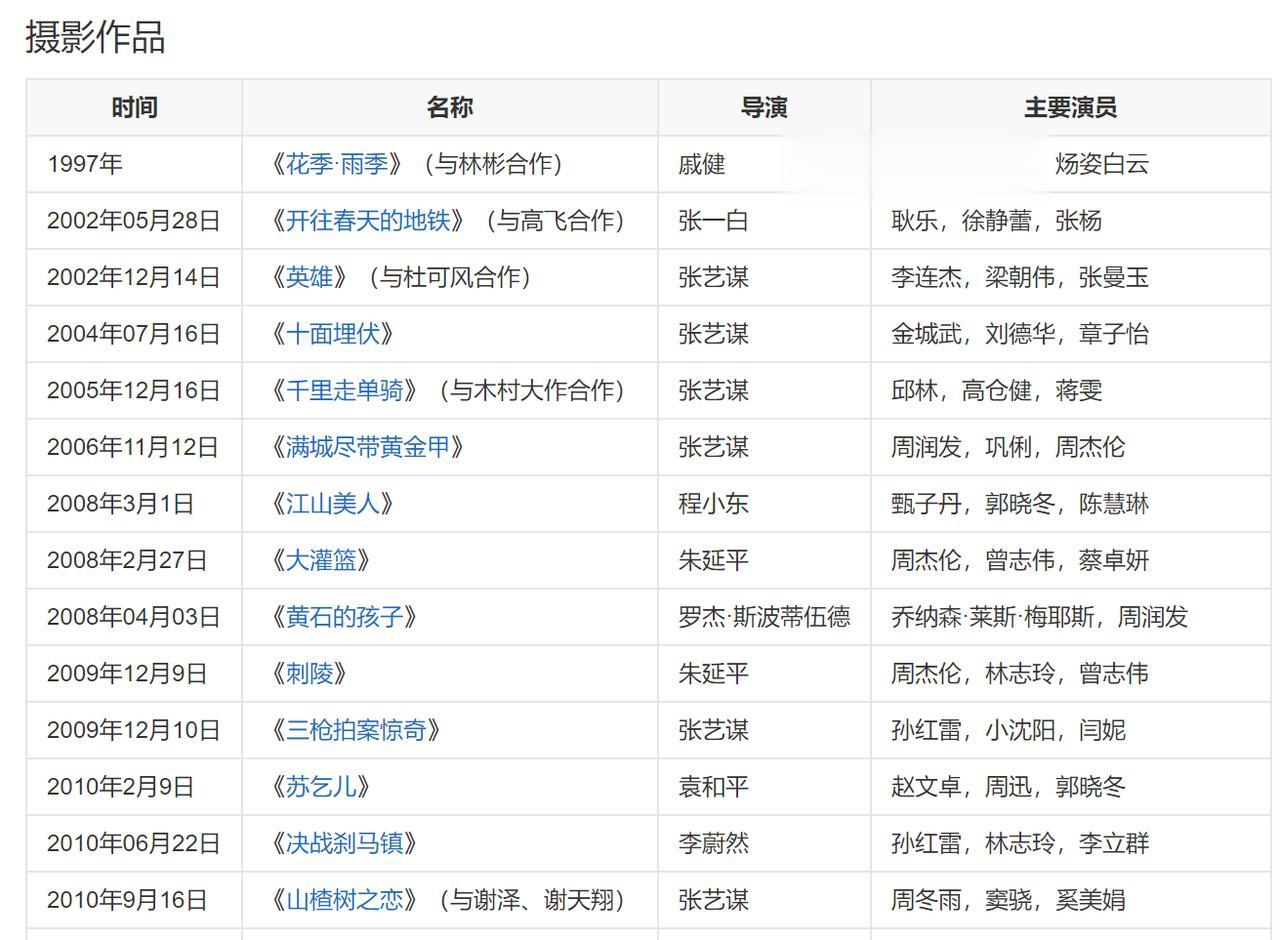Select 张艺谋 in the 十面埋伏 row
The width and height of the screenshot is (1280, 940).
[x=714, y=334]
